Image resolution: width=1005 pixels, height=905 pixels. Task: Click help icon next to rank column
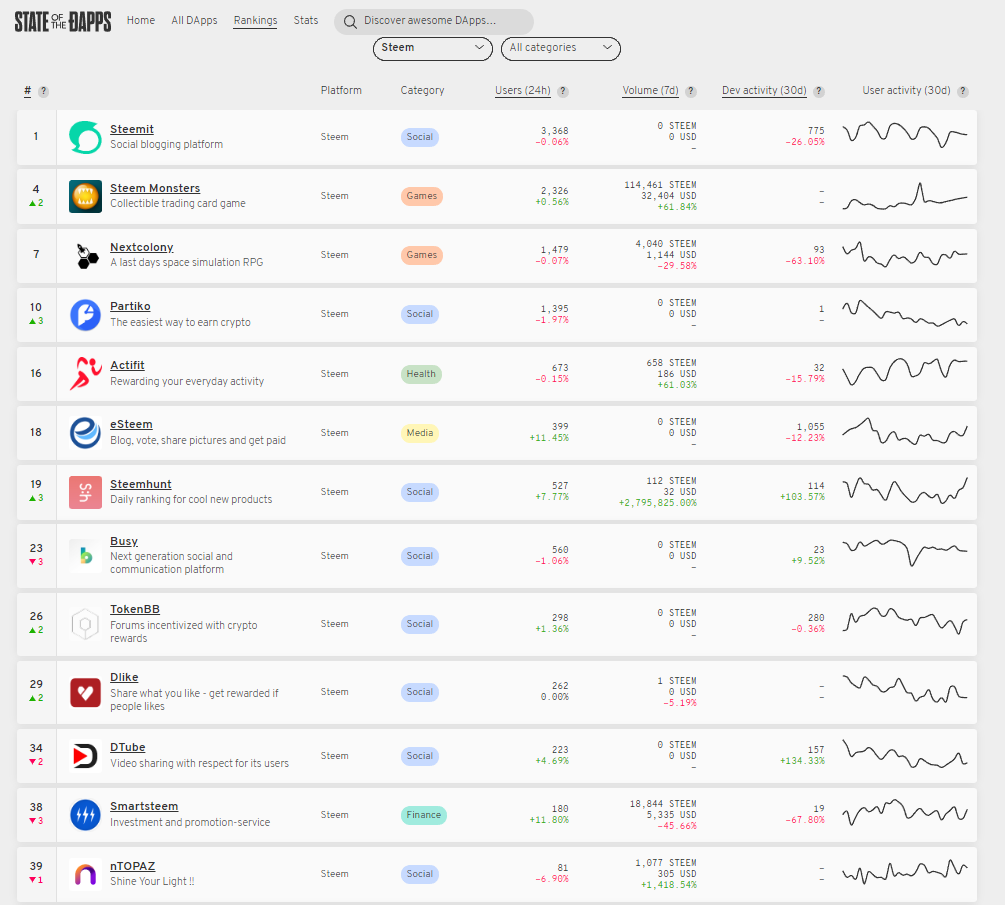[44, 92]
